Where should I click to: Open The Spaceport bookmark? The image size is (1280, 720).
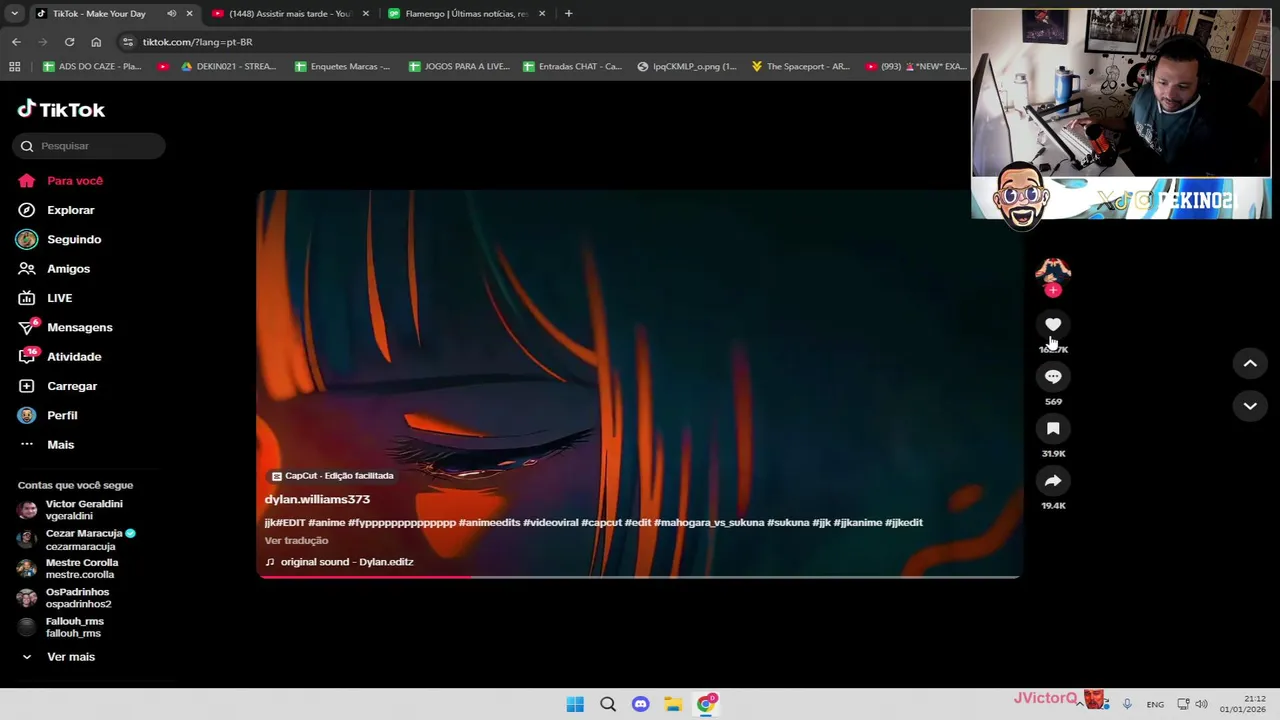click(800, 66)
